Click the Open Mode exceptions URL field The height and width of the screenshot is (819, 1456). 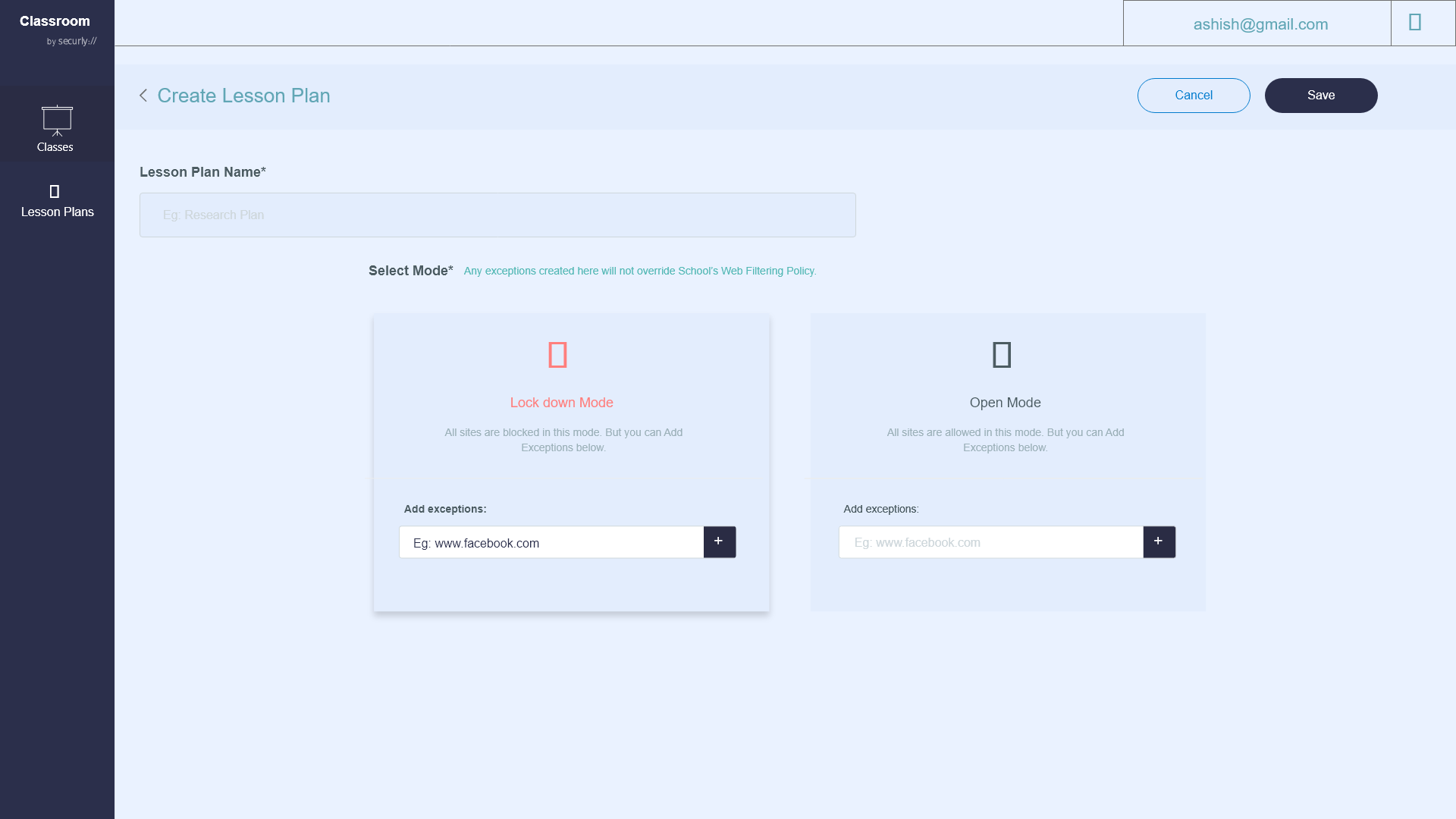pos(990,543)
